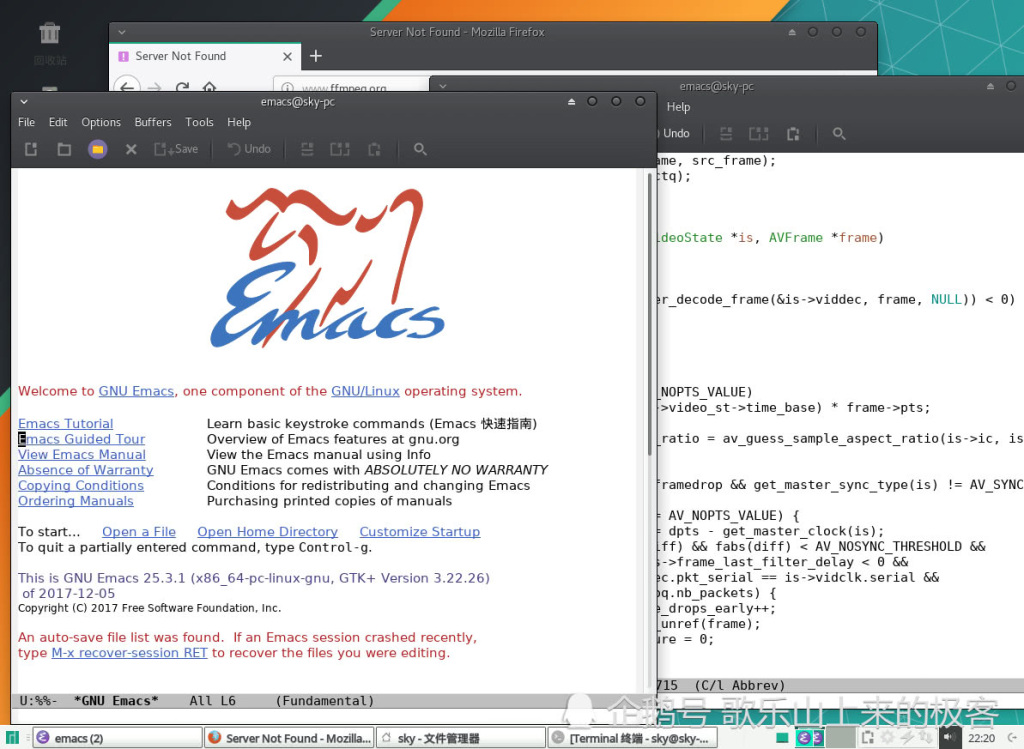The height and width of the screenshot is (749, 1024).
Task: Click the Copy icon in the front Emacs toolbar
Action: tap(340, 150)
